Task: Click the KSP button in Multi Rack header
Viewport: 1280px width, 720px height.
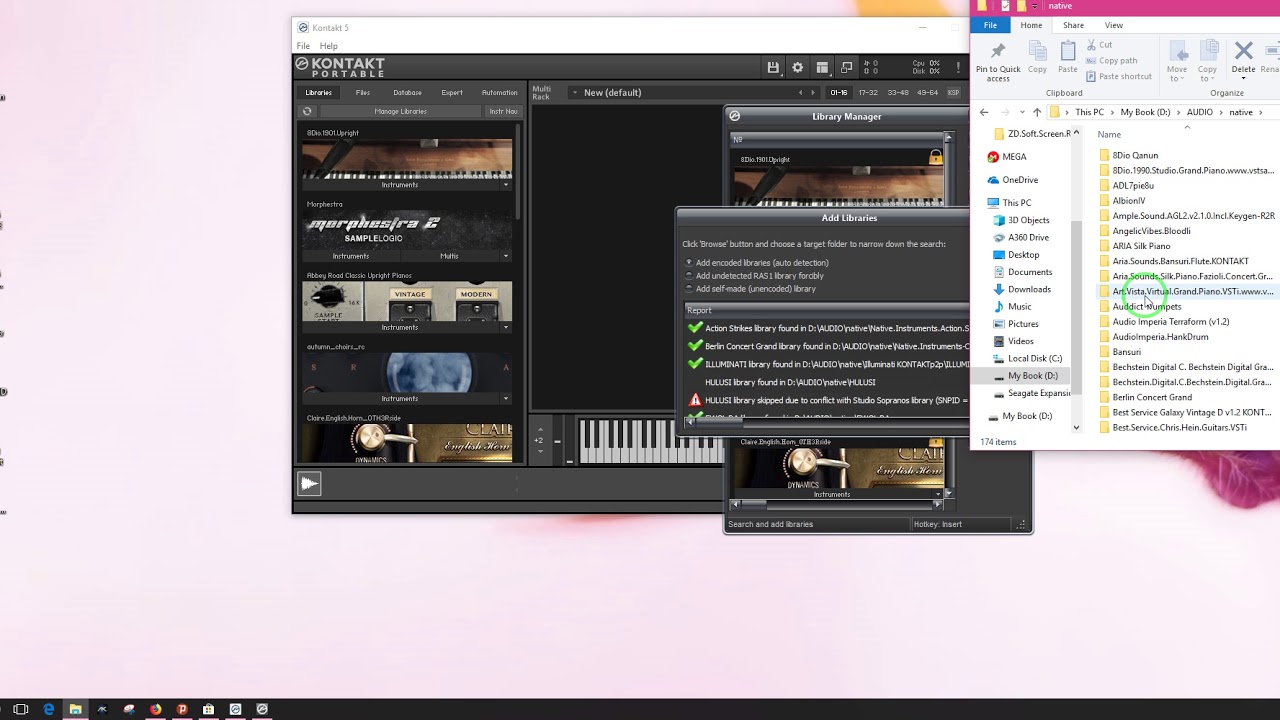Action: (953, 92)
